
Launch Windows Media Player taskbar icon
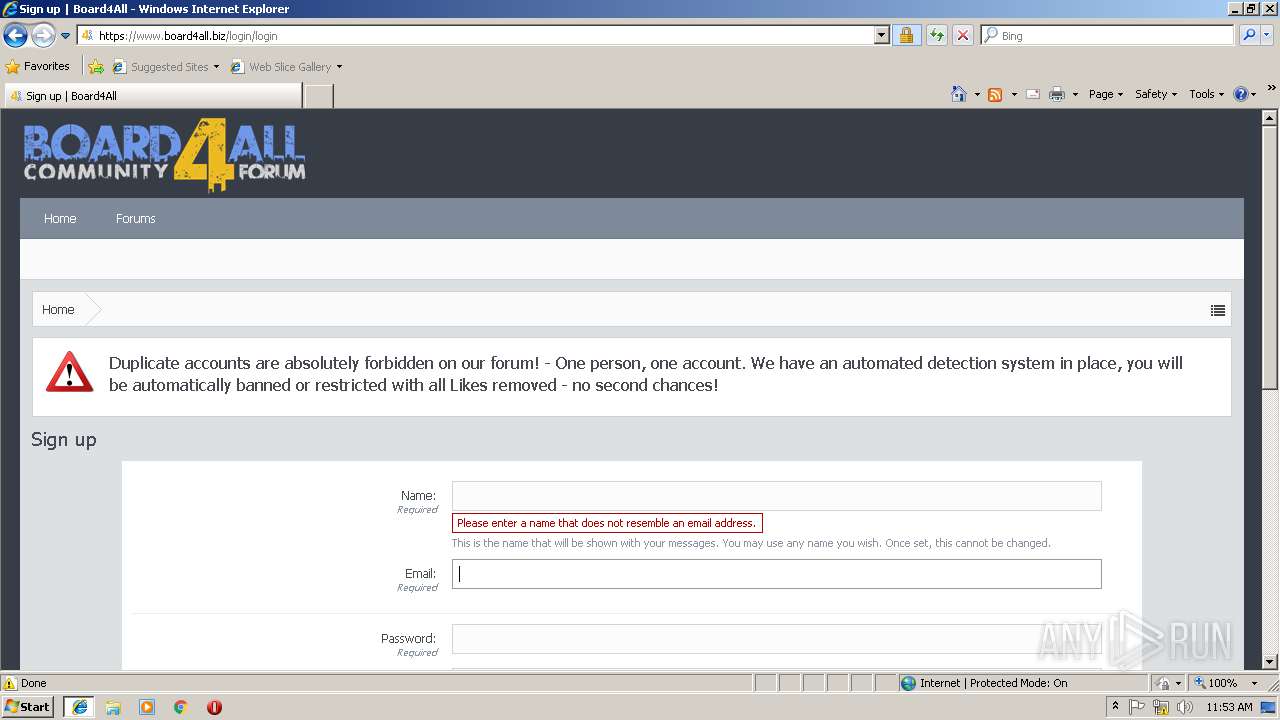pyautogui.click(x=147, y=706)
